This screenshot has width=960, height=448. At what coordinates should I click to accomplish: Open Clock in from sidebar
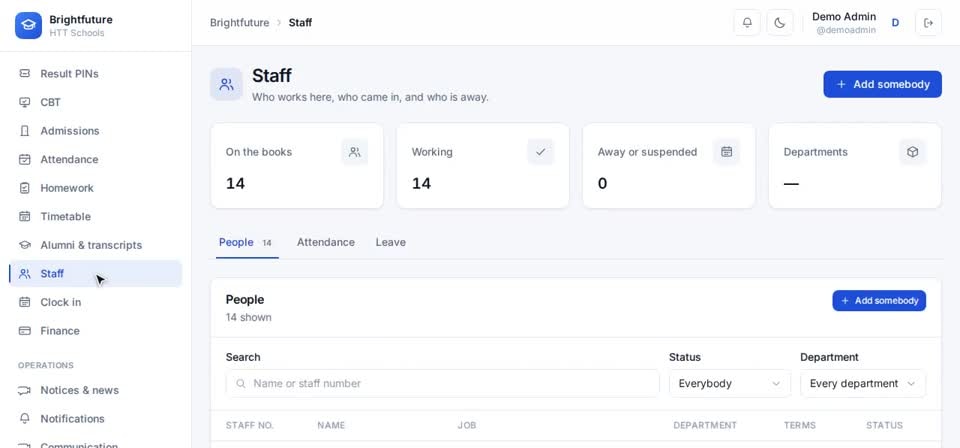(96, 302)
